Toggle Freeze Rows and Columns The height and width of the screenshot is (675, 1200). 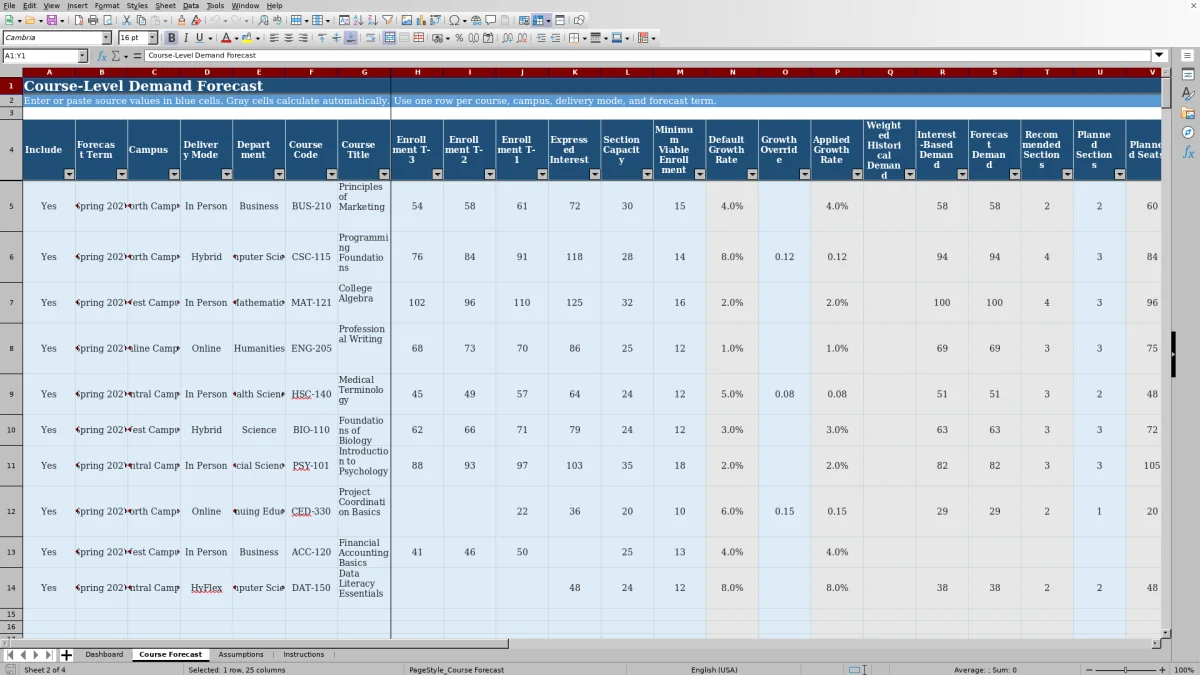pos(539,20)
